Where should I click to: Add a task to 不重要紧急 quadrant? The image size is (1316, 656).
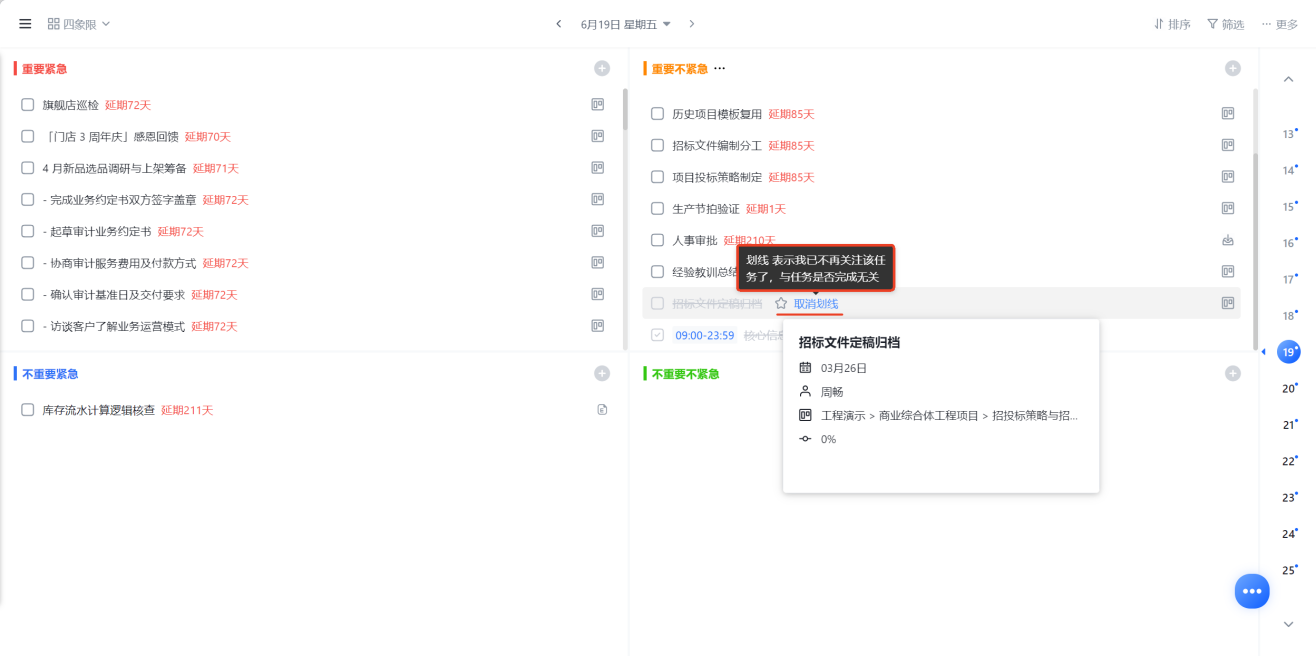click(x=602, y=373)
